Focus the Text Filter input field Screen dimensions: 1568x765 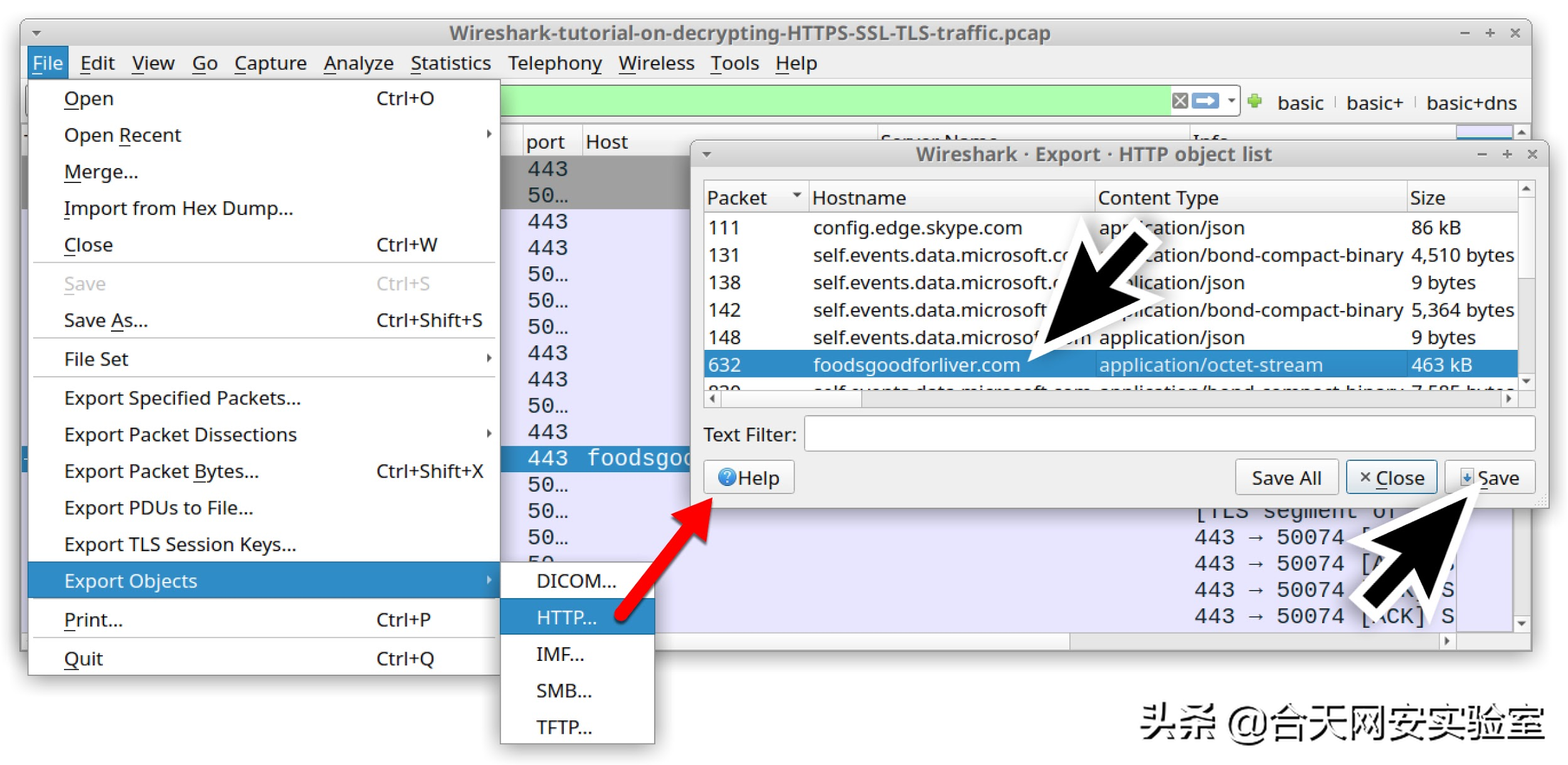pyautogui.click(x=1170, y=434)
